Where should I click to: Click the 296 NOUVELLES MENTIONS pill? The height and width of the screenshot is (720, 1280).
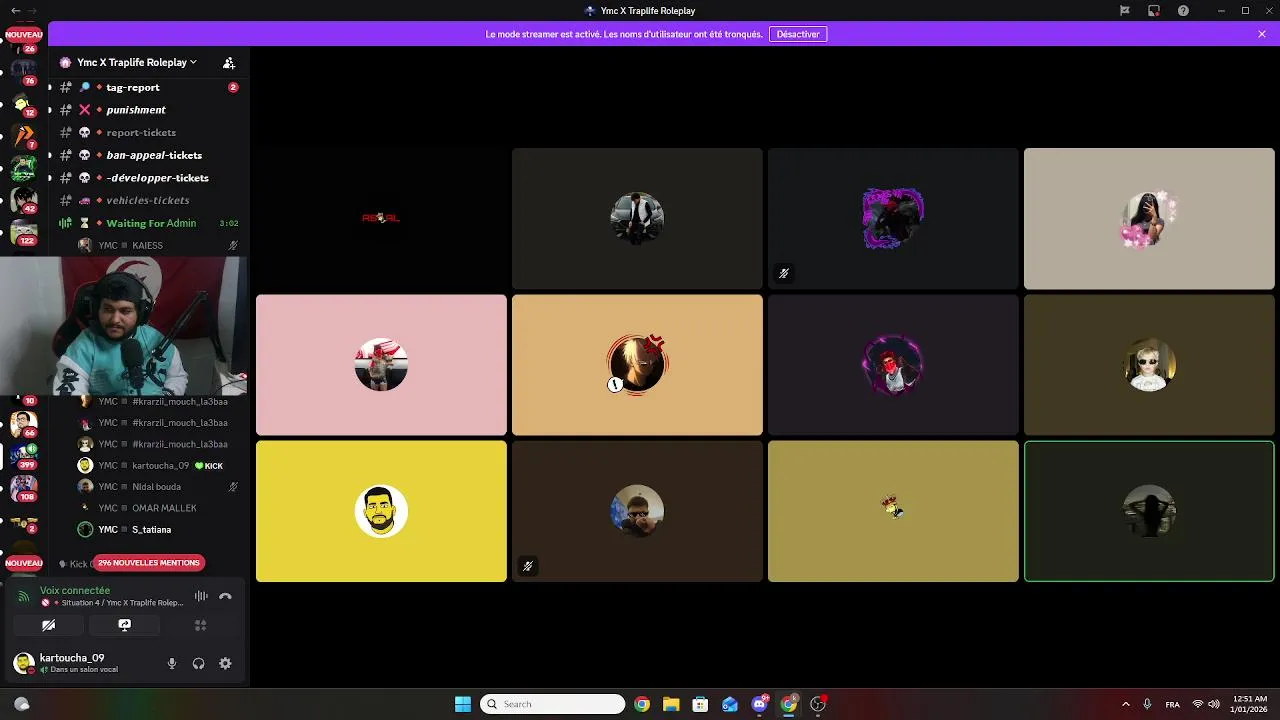point(149,563)
